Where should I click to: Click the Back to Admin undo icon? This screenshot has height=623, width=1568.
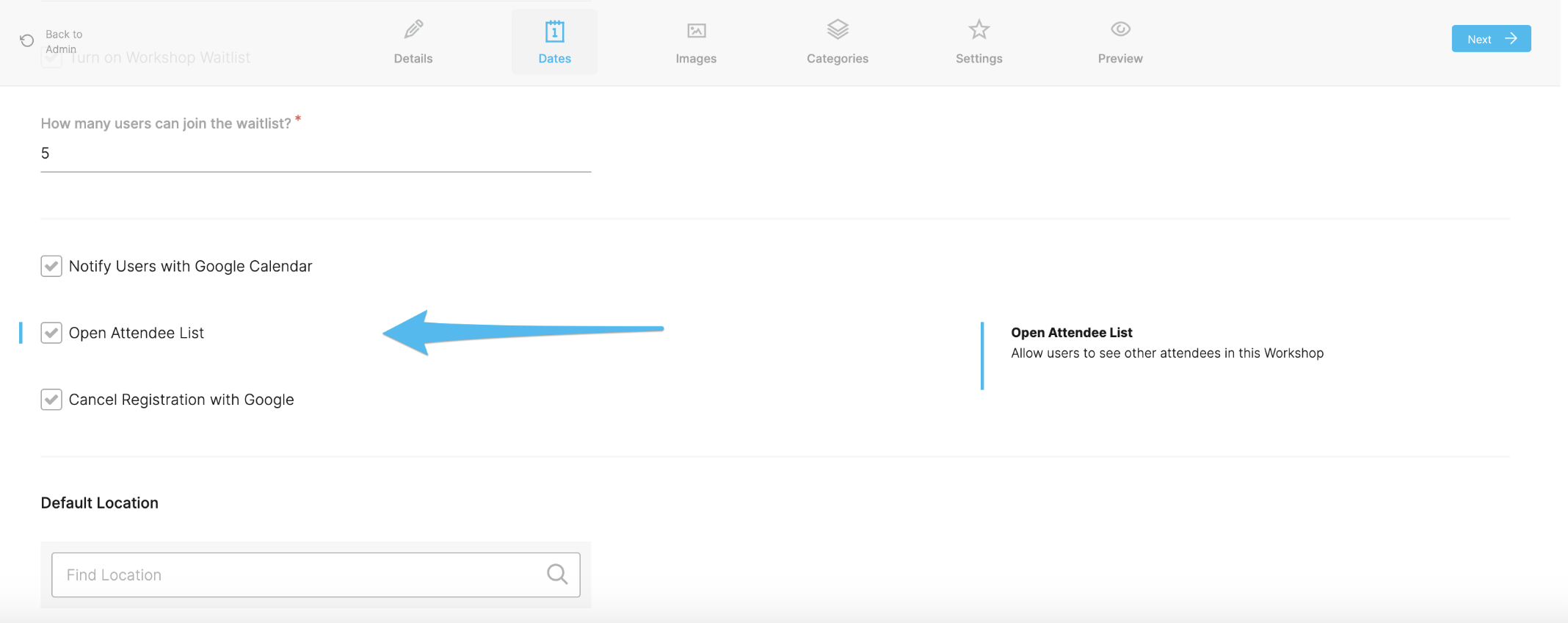pos(27,40)
